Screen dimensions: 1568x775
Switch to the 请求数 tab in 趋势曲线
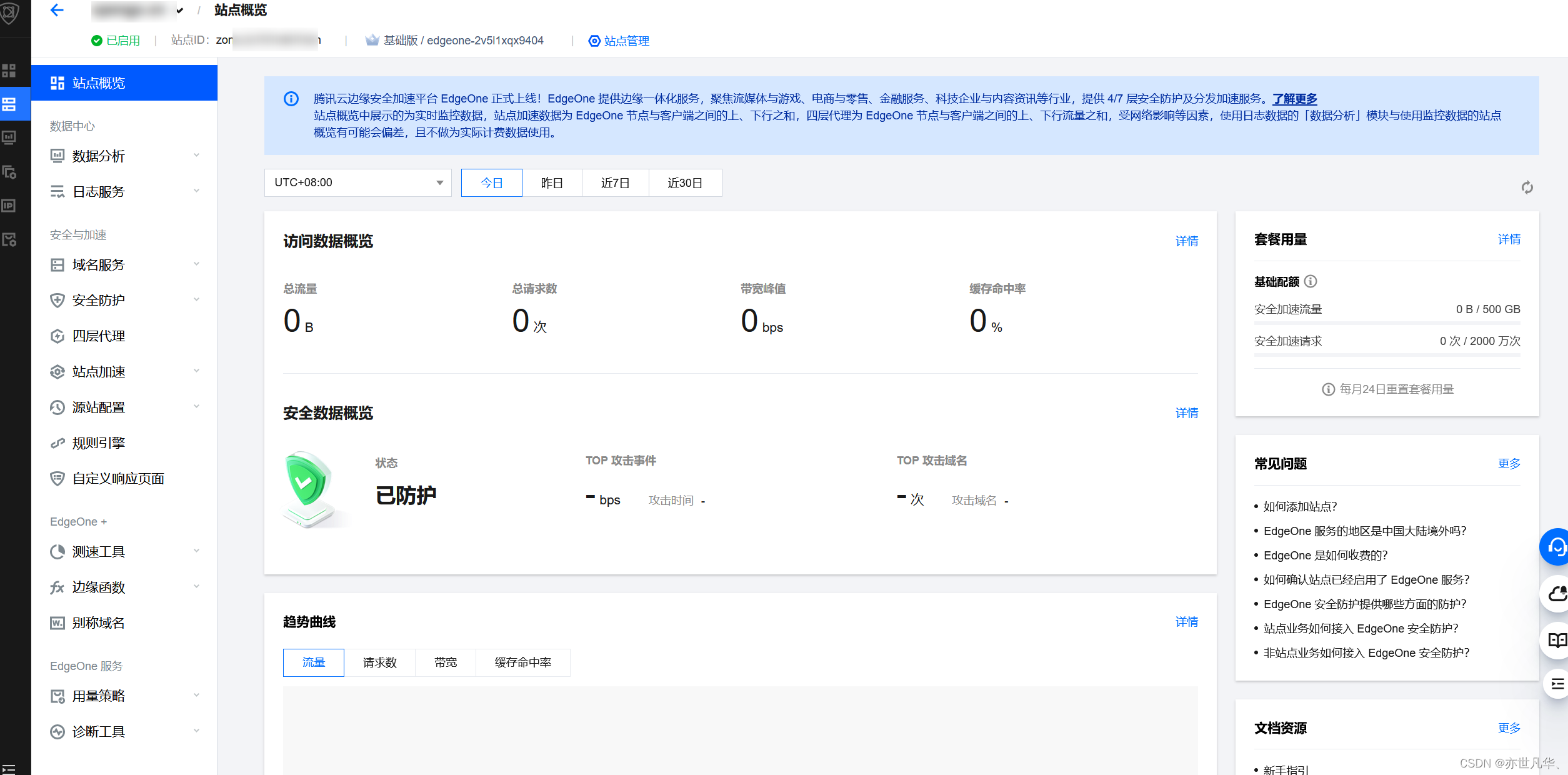[380, 662]
